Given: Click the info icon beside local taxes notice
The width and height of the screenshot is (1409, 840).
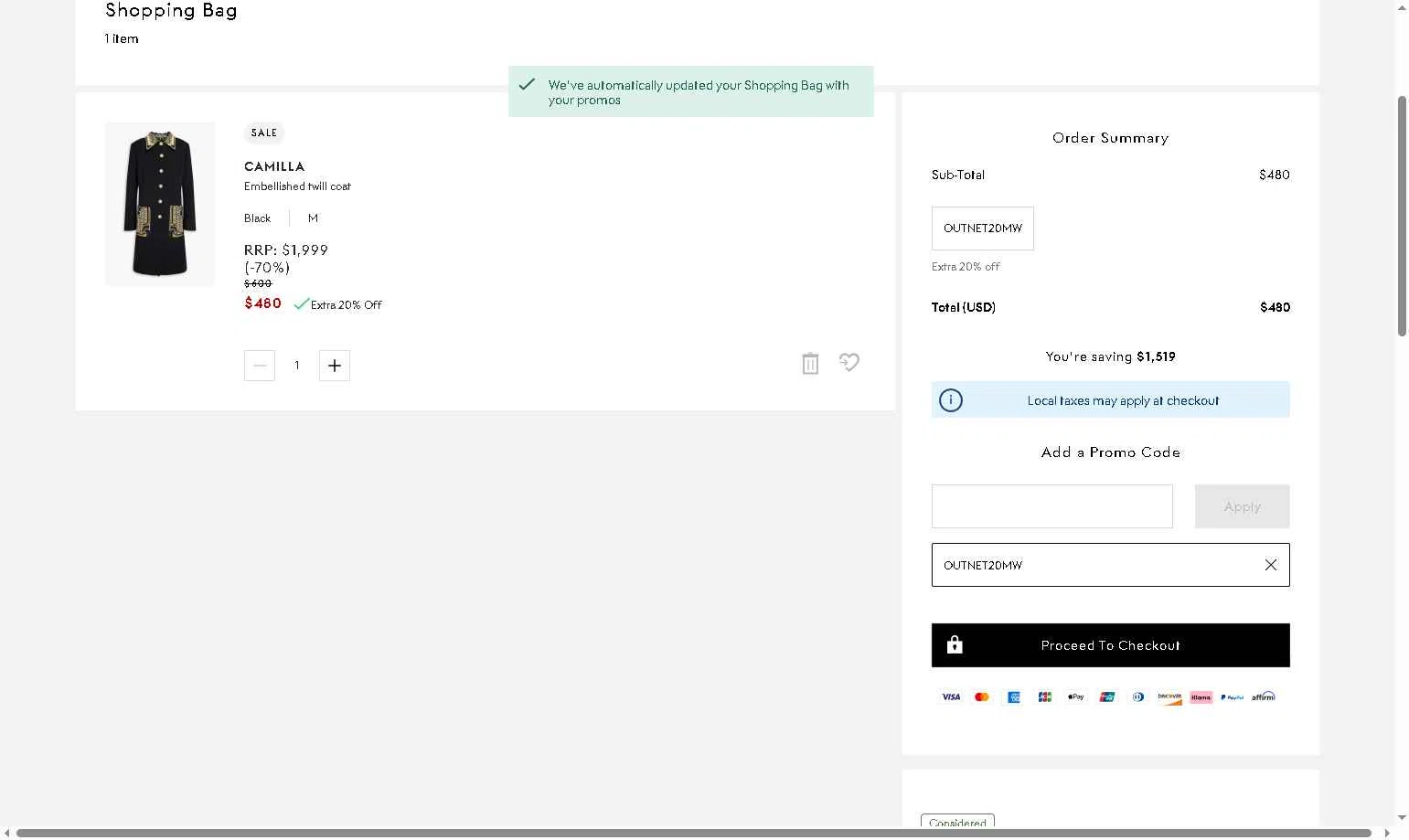Looking at the screenshot, I should pyautogui.click(x=951, y=400).
